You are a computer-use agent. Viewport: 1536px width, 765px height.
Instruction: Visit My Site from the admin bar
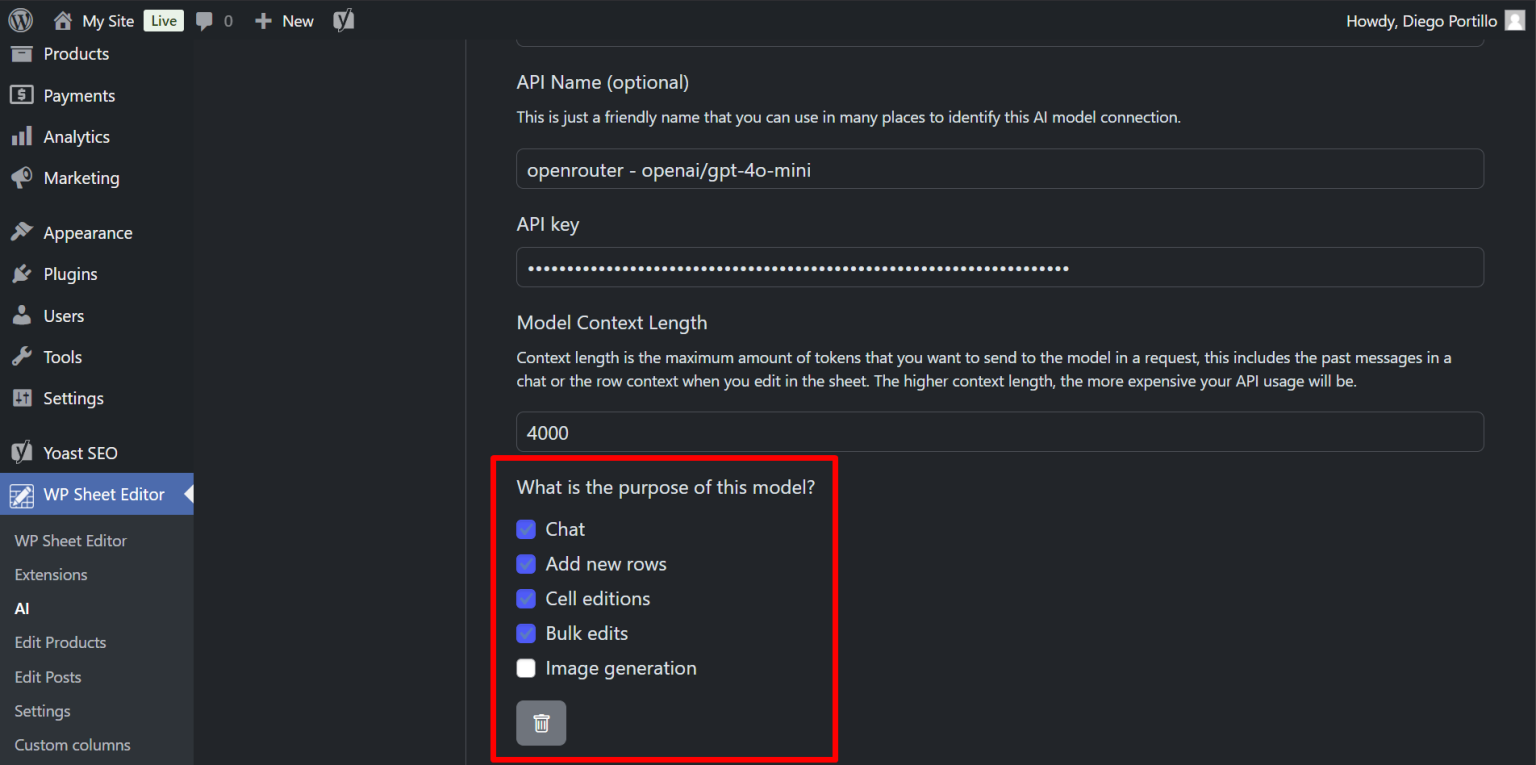point(109,20)
